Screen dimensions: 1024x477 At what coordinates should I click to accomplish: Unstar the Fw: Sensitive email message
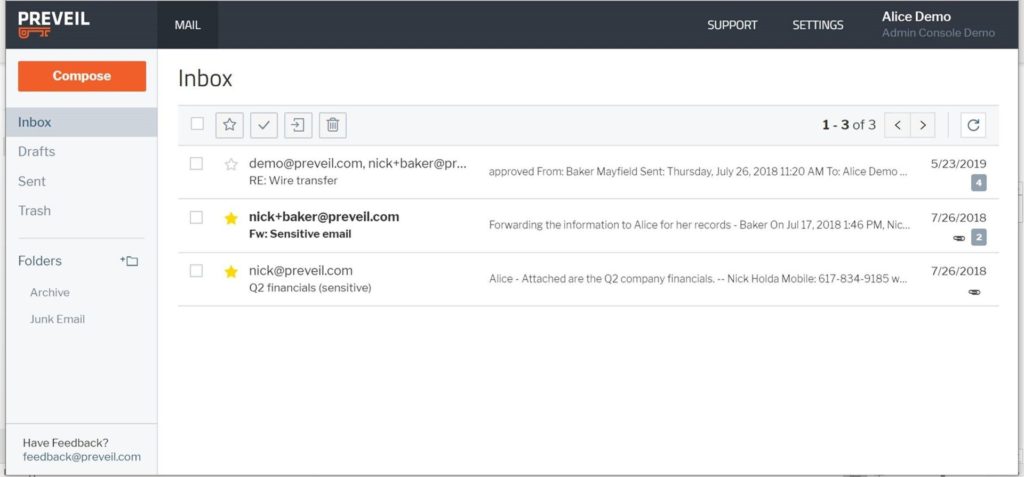[x=231, y=218]
